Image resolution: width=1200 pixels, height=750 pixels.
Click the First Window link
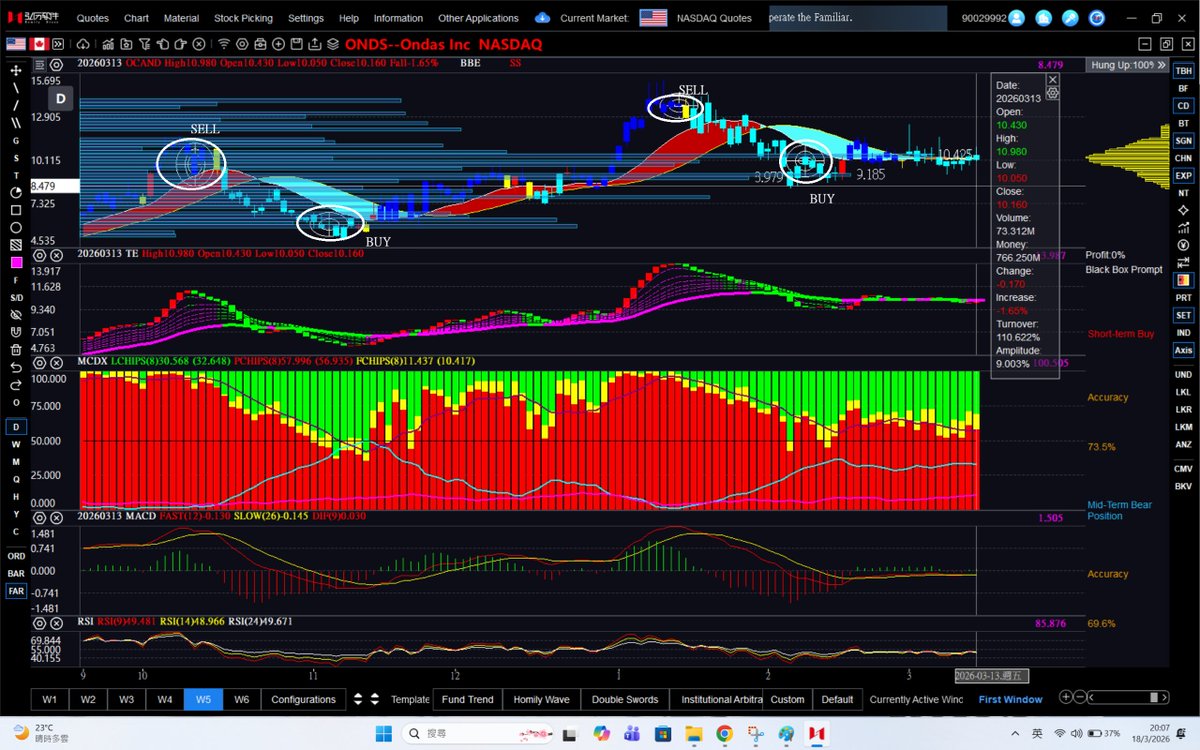(1010, 699)
